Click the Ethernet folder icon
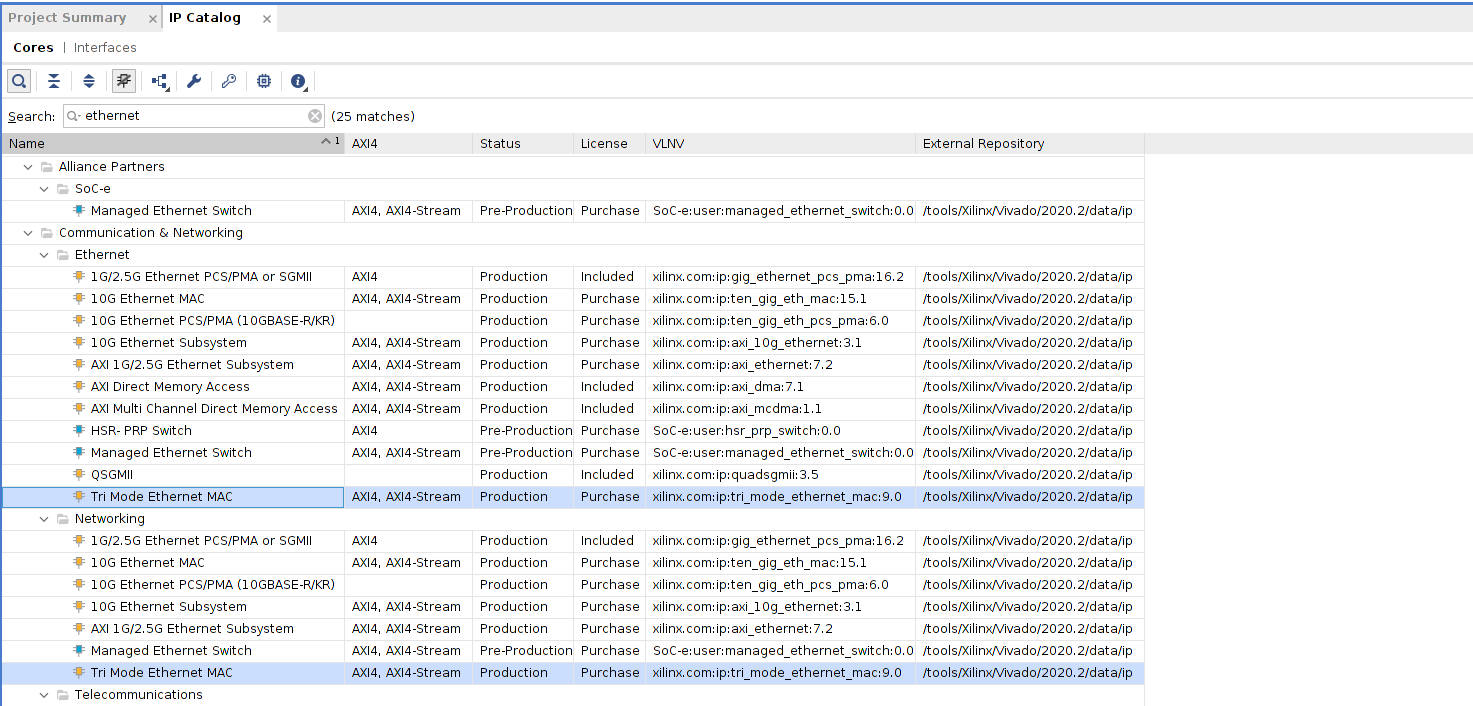Image resolution: width=1473 pixels, height=706 pixels. pos(63,255)
